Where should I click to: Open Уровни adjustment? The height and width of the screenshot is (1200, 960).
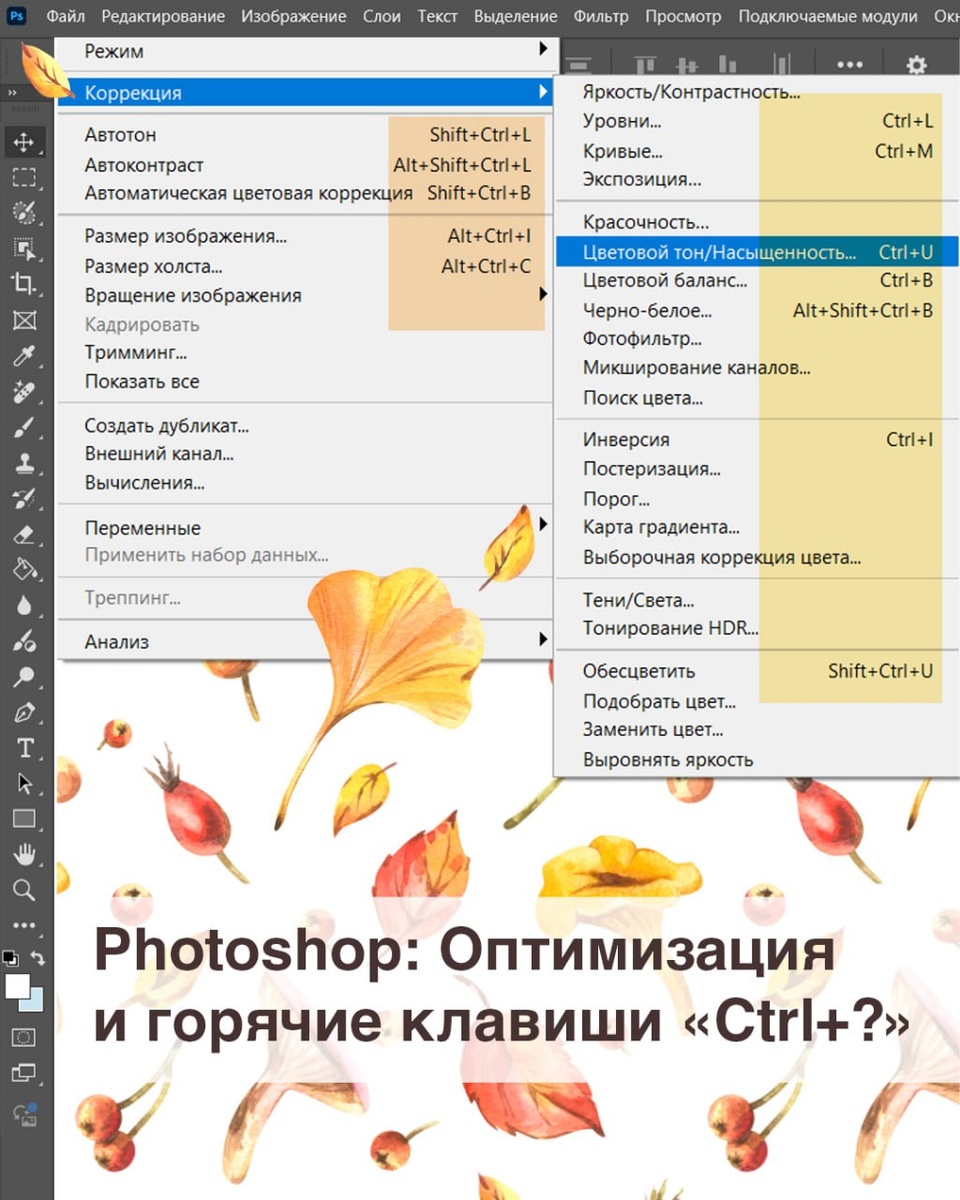pos(757,122)
